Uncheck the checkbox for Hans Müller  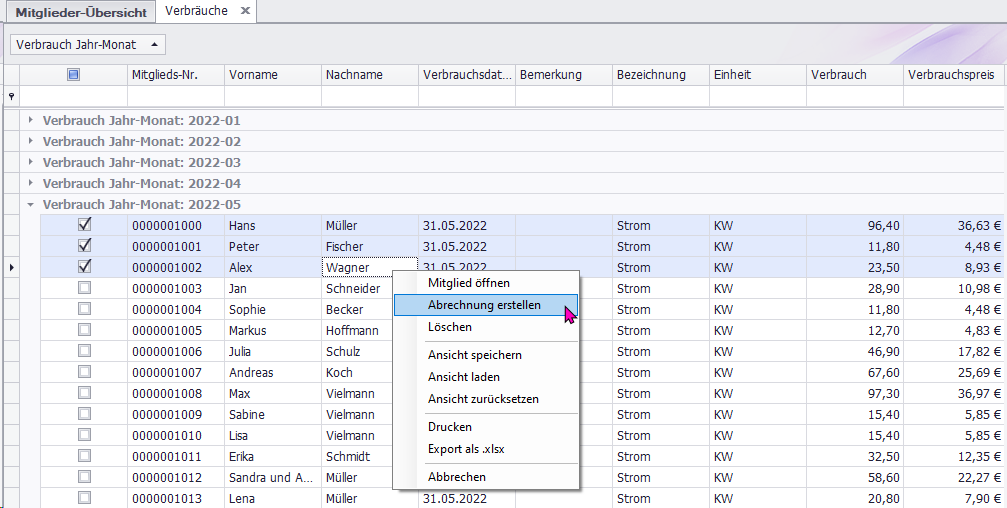pyautogui.click(x=85, y=225)
